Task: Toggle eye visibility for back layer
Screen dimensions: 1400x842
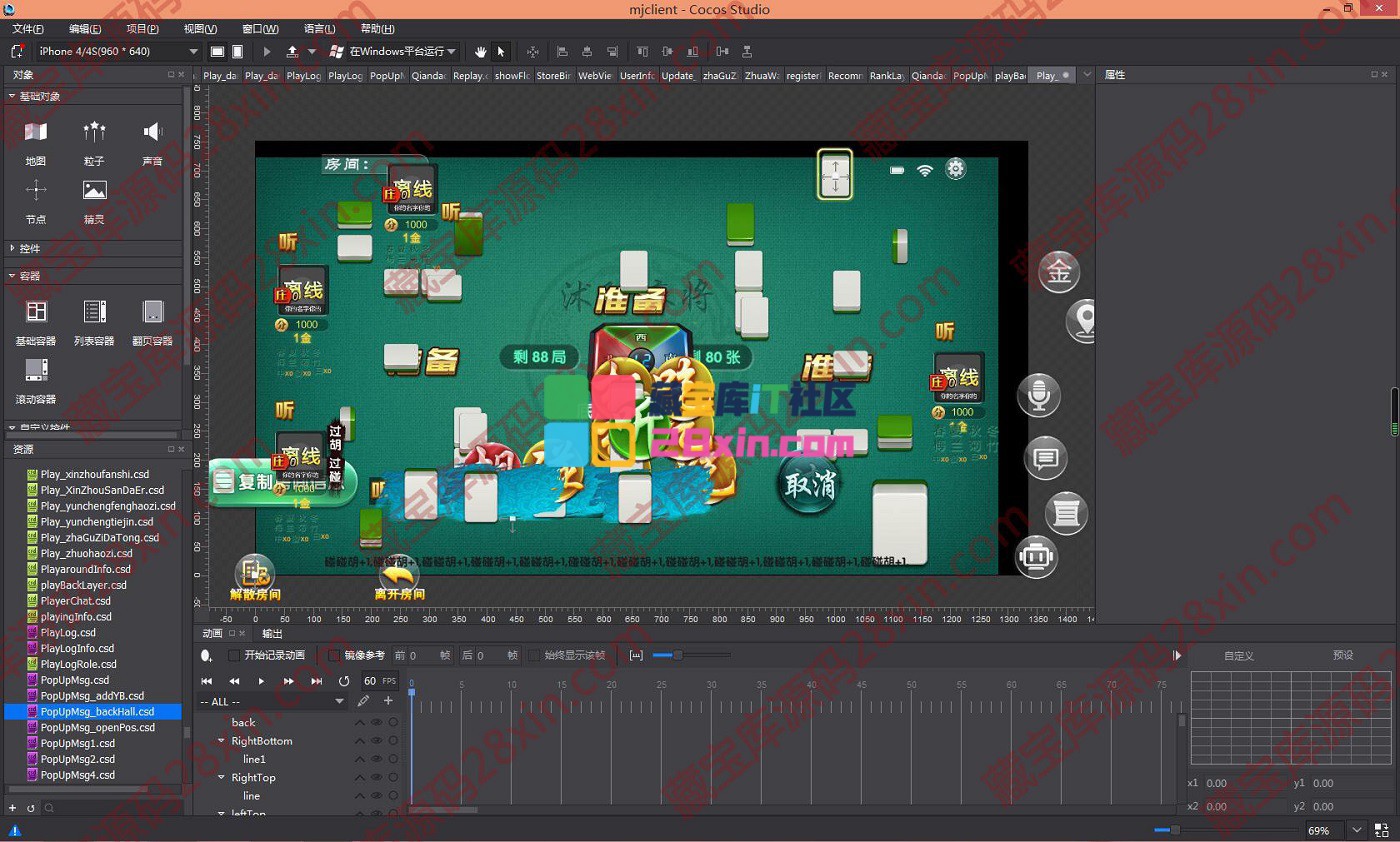Action: [x=377, y=722]
